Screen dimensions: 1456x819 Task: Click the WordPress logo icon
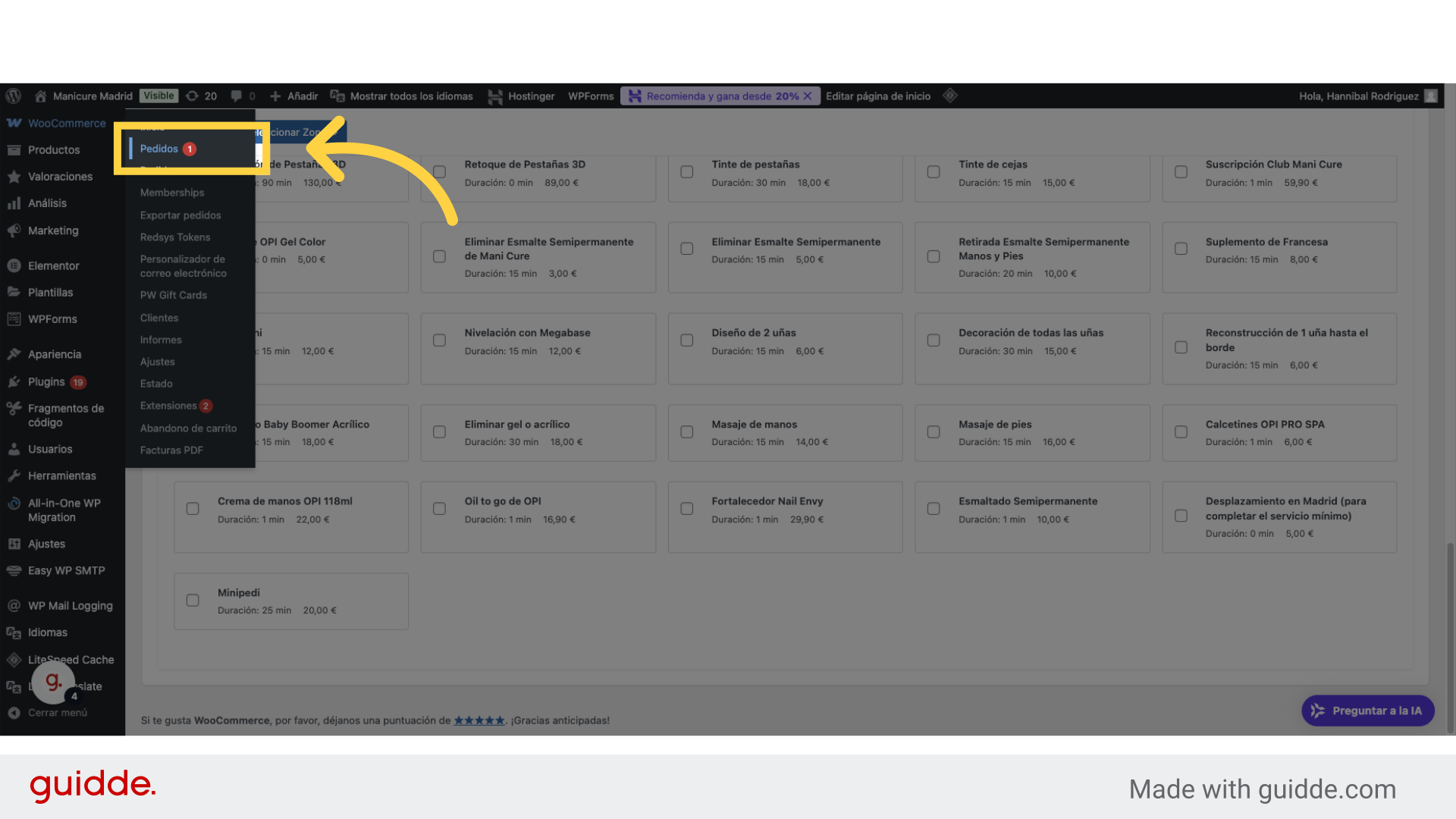coord(14,96)
